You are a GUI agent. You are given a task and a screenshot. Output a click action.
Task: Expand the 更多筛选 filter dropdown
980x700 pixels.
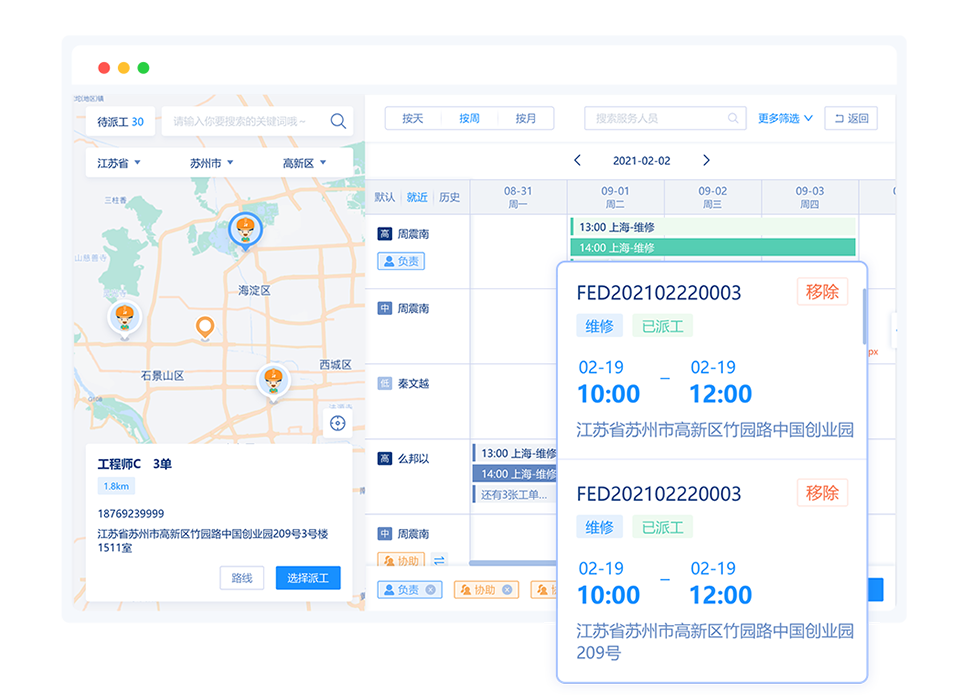pyautogui.click(x=785, y=118)
